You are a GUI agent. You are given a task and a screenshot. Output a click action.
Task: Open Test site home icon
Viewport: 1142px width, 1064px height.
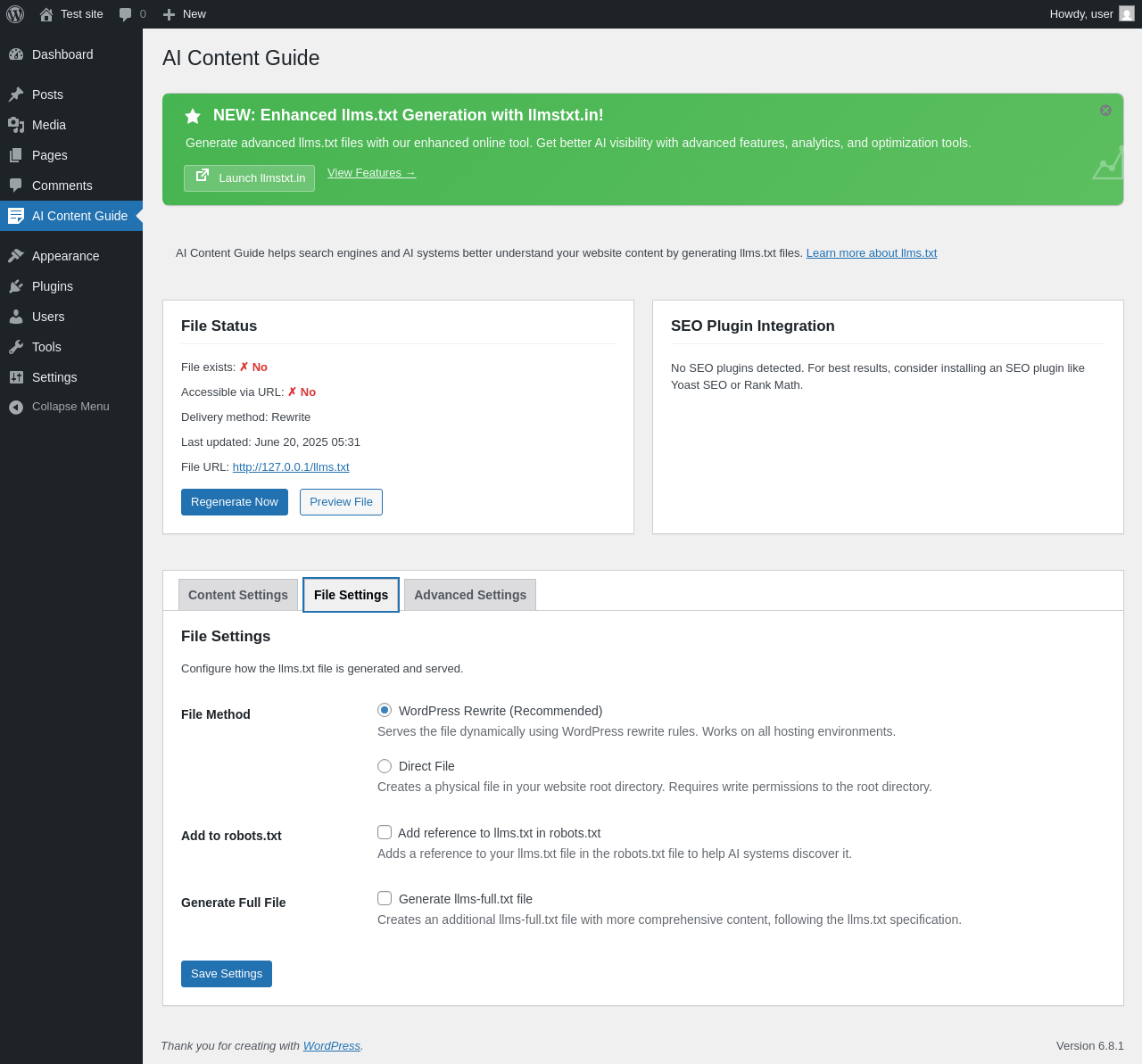coord(46,14)
